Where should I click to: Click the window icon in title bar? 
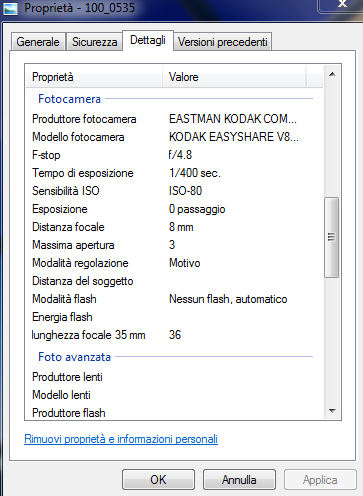click(x=10, y=8)
